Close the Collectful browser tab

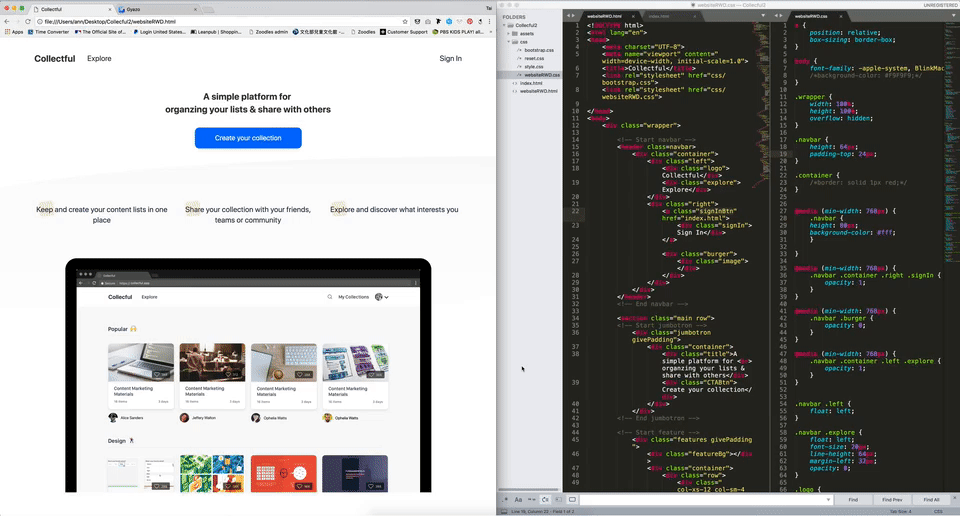(110, 9)
